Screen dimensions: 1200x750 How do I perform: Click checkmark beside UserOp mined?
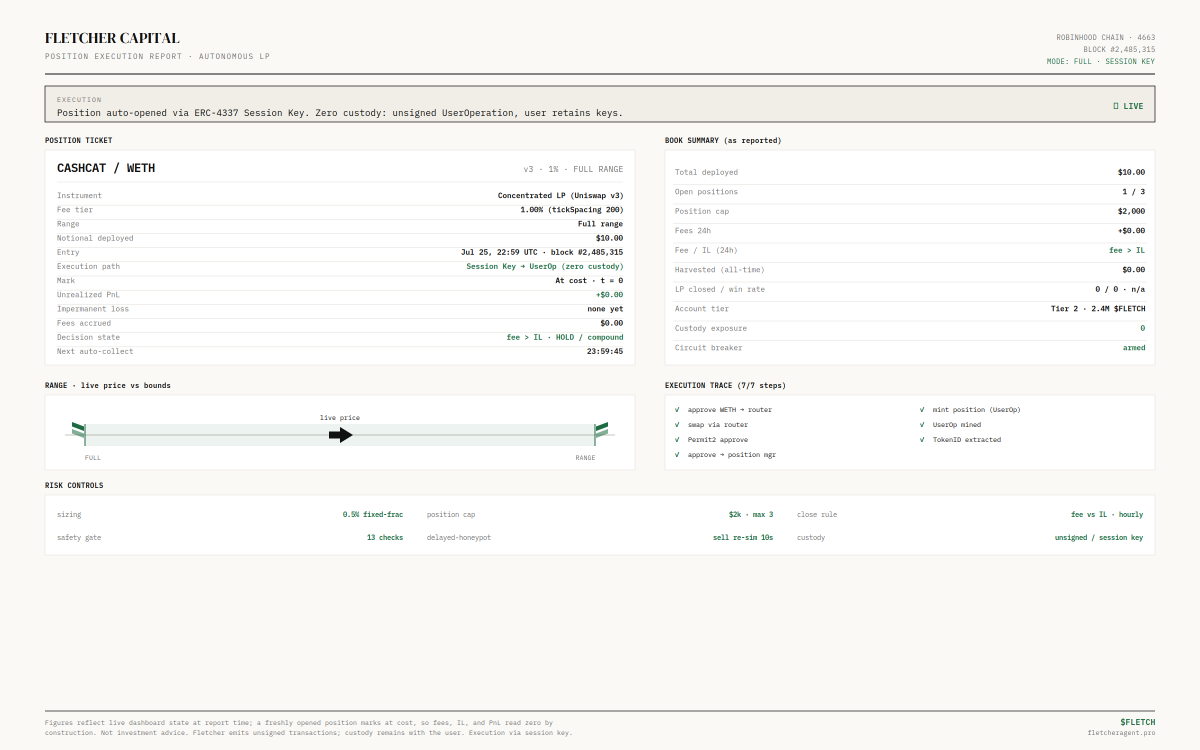pyautogui.click(x=922, y=425)
